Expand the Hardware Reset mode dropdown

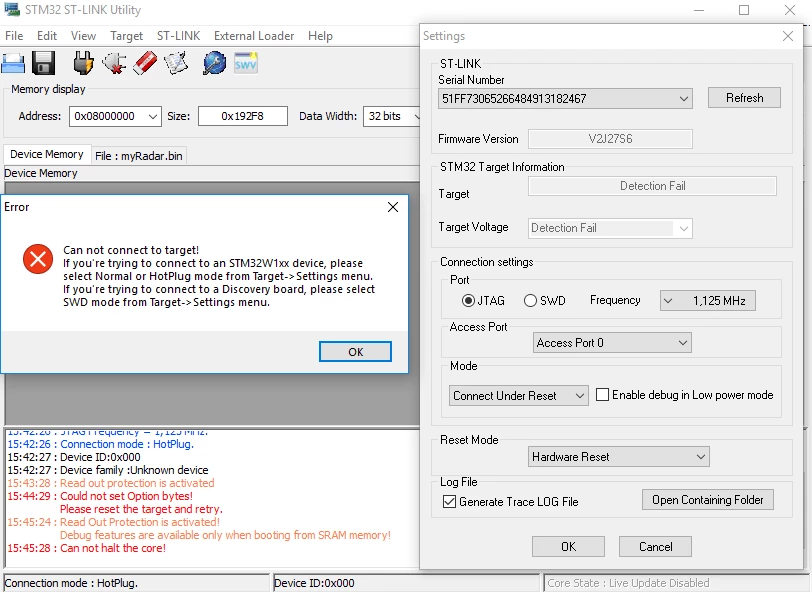tap(619, 457)
